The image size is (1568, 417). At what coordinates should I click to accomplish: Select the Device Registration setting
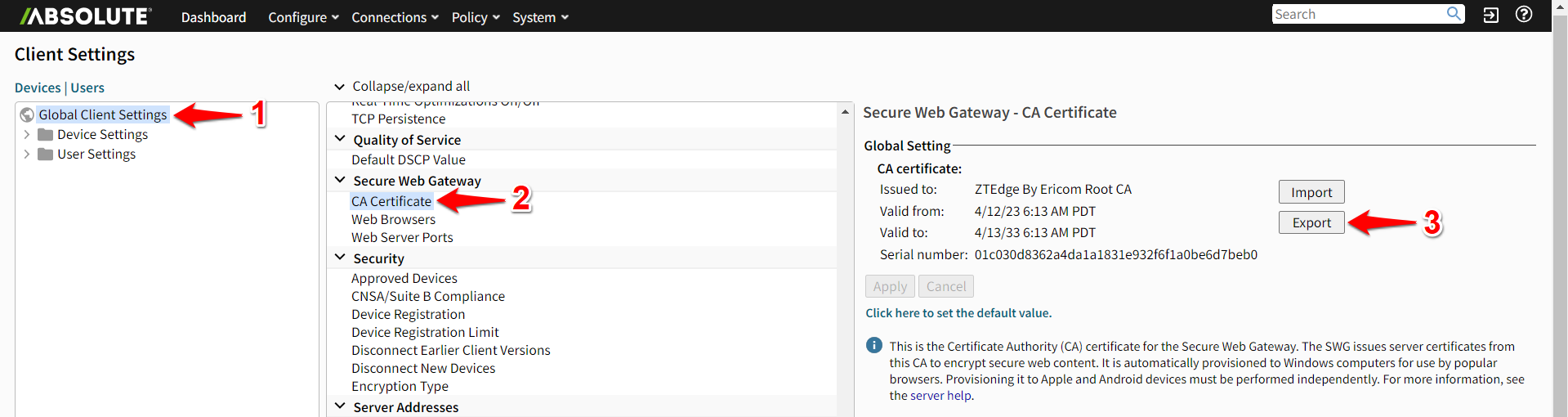click(409, 314)
